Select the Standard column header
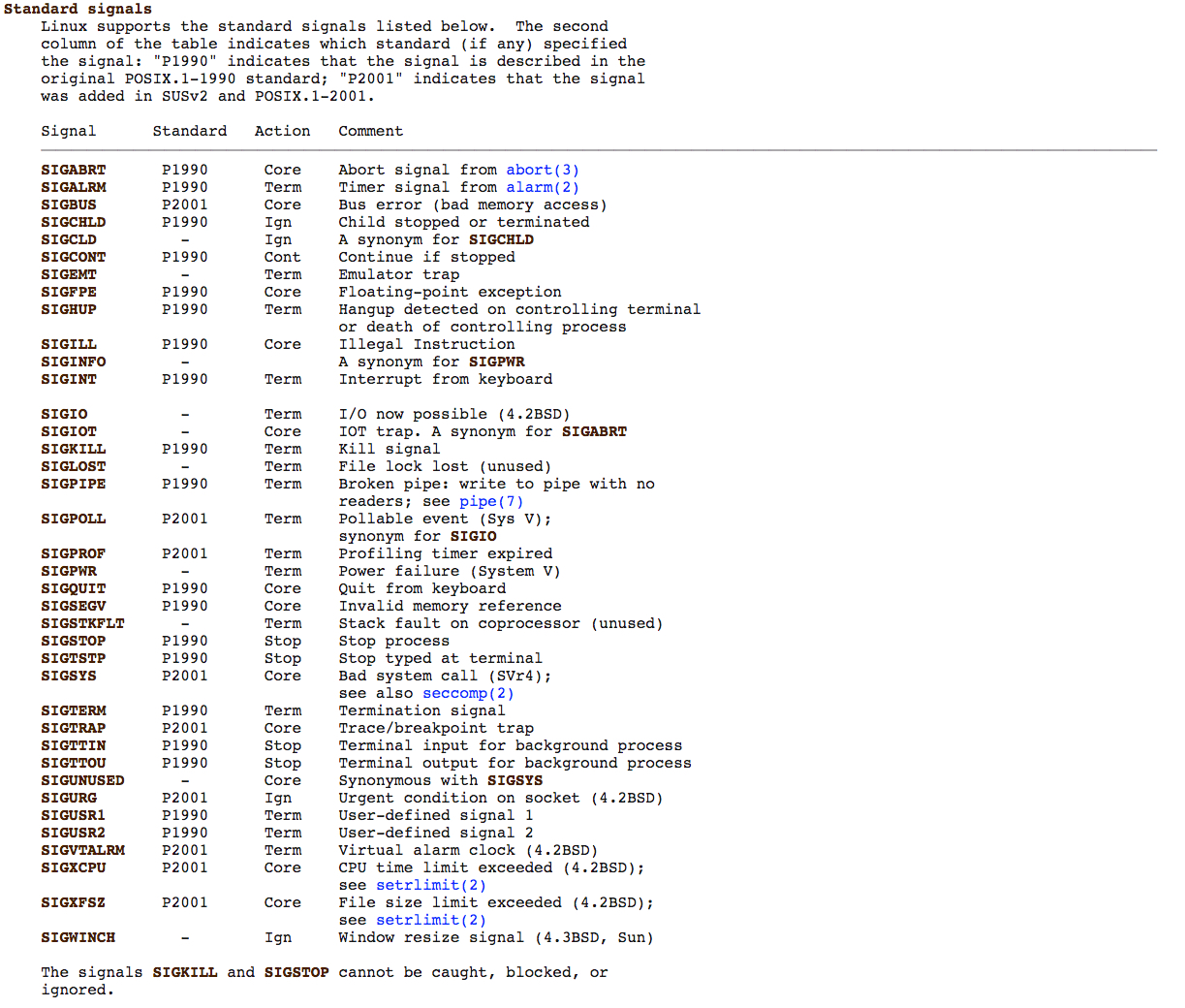Screen dimensions: 1185x1008 (189, 131)
